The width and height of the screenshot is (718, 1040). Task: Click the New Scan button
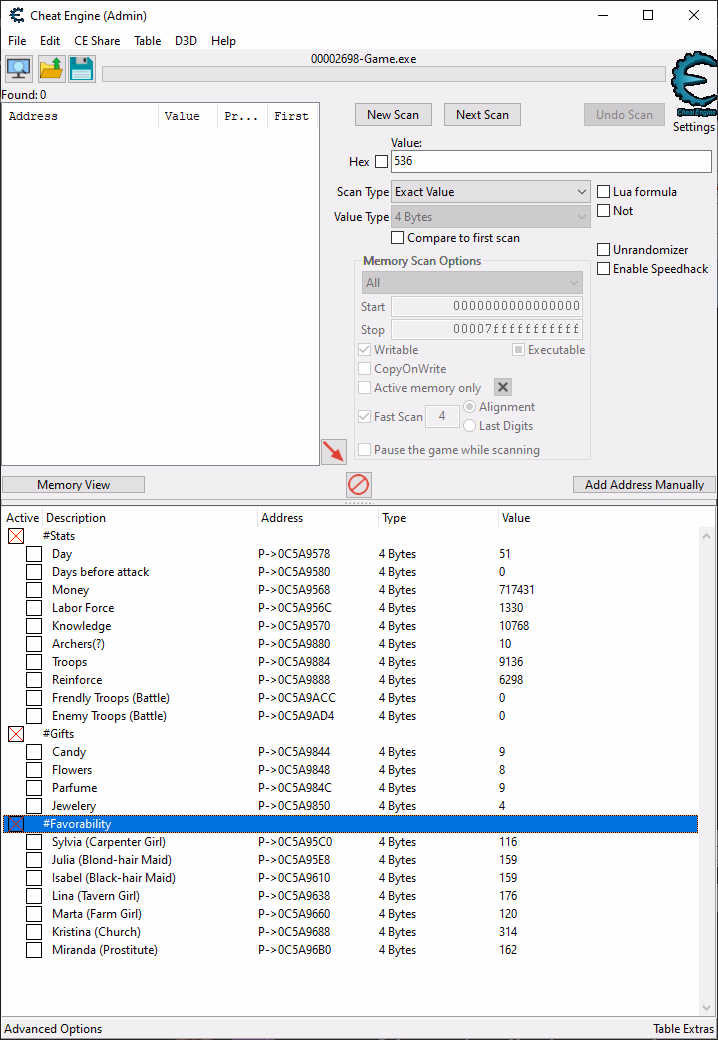[x=393, y=115]
